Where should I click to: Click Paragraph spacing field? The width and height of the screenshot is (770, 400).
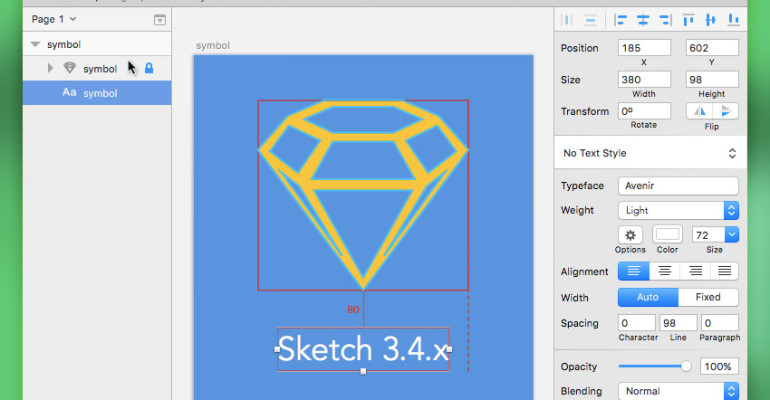click(x=719, y=323)
